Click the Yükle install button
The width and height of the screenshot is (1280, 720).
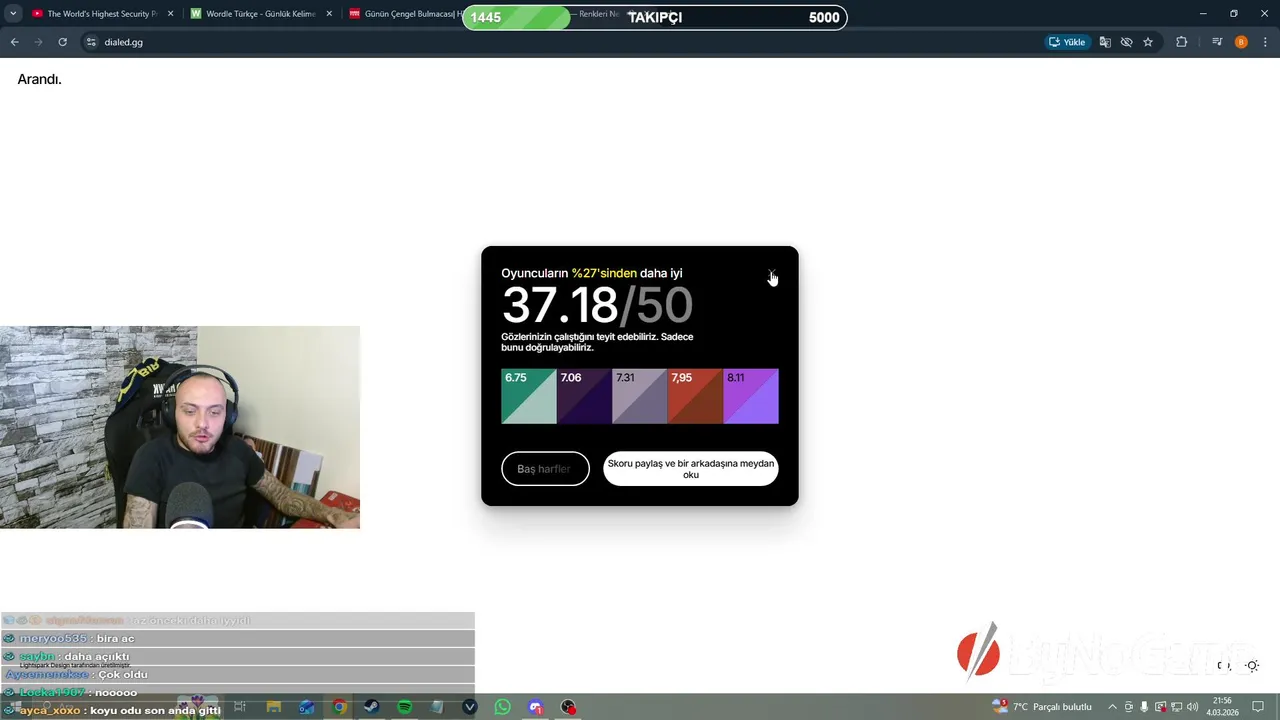tap(1067, 42)
